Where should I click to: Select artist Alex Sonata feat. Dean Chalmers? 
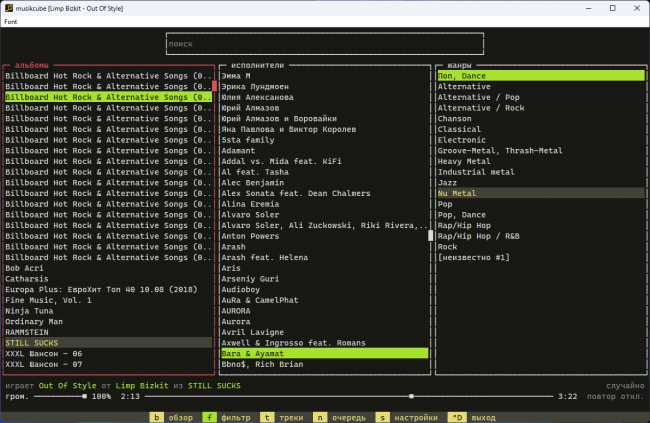[x=325, y=193]
